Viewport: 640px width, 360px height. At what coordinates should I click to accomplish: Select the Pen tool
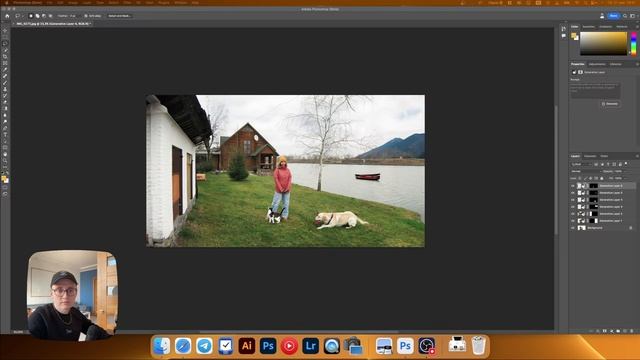coord(5,128)
